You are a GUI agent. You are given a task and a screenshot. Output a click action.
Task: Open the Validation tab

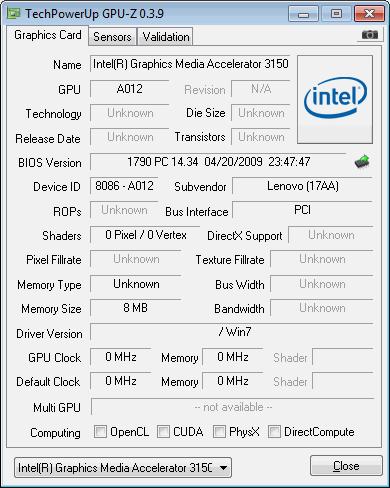[166, 37]
